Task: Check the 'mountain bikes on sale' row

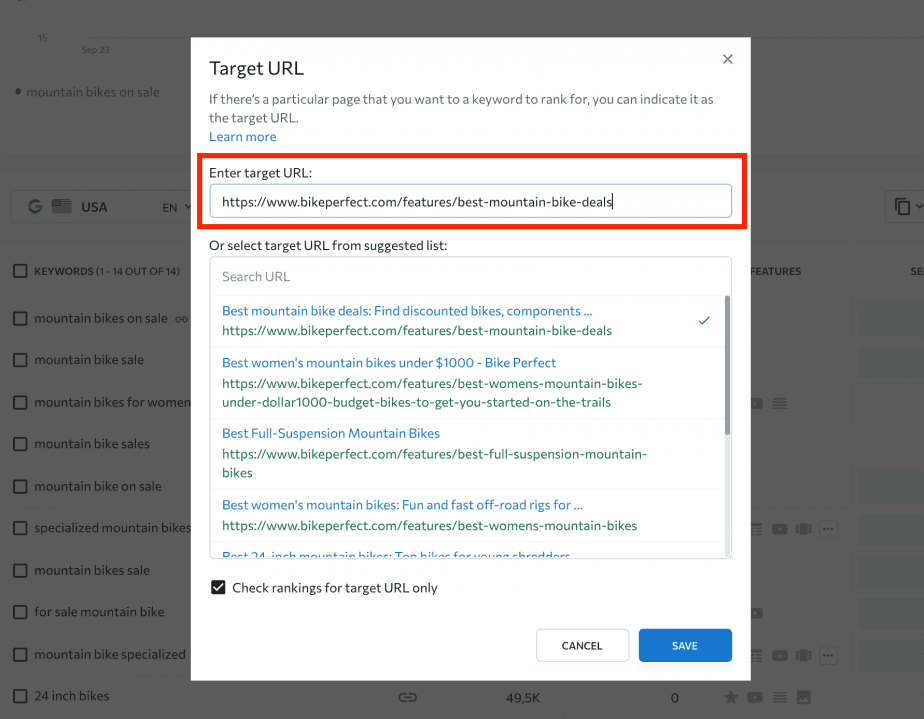Action: click(20, 319)
